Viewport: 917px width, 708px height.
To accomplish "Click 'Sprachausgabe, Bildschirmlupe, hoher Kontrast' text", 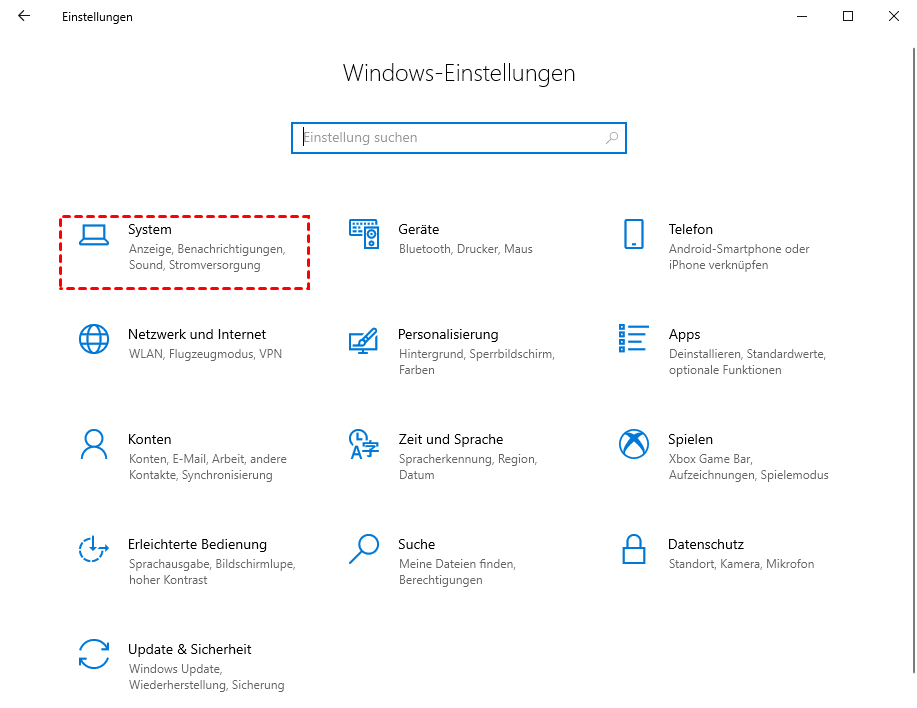I will [212, 572].
